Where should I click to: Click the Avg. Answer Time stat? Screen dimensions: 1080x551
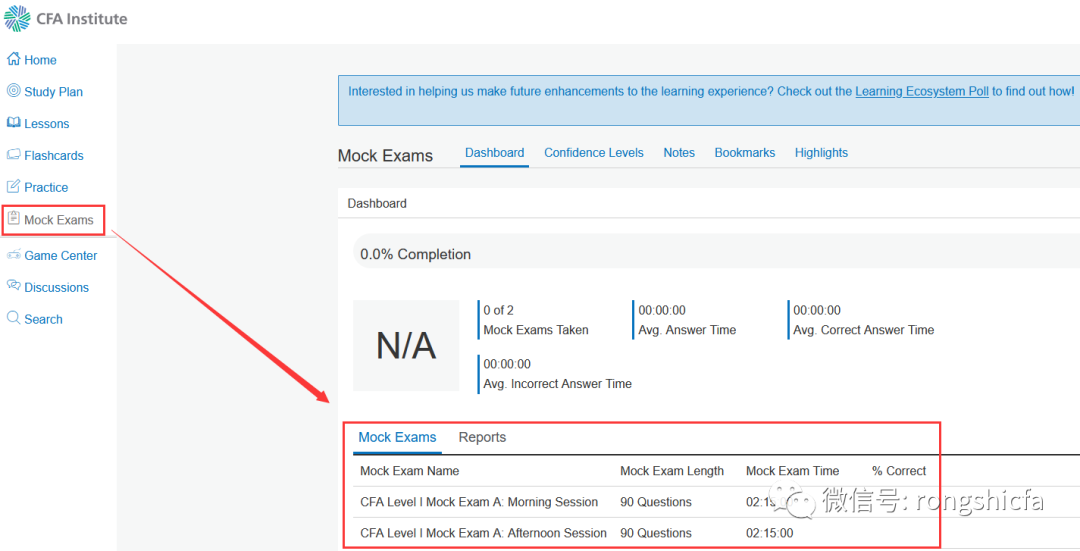pos(687,320)
